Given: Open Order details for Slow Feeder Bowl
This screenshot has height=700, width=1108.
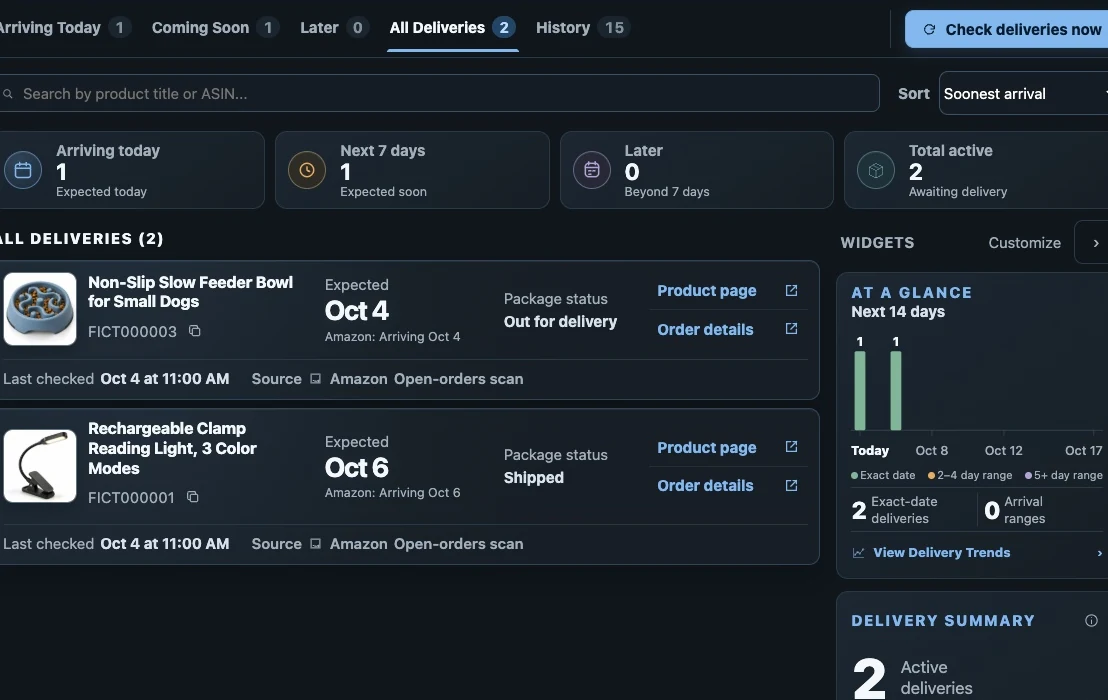Looking at the screenshot, I should pyautogui.click(x=705, y=329).
